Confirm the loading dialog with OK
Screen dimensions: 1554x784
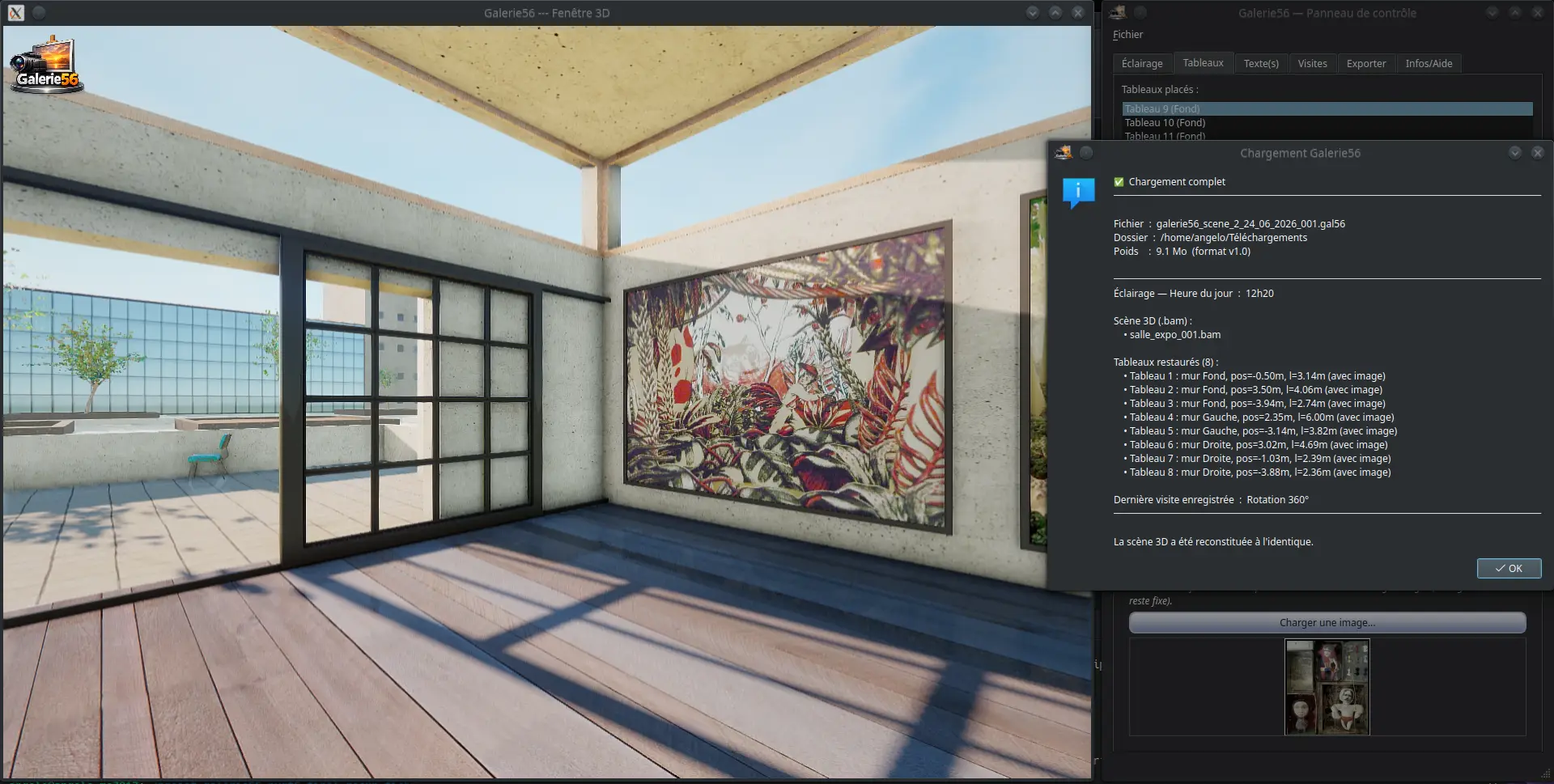1509,568
